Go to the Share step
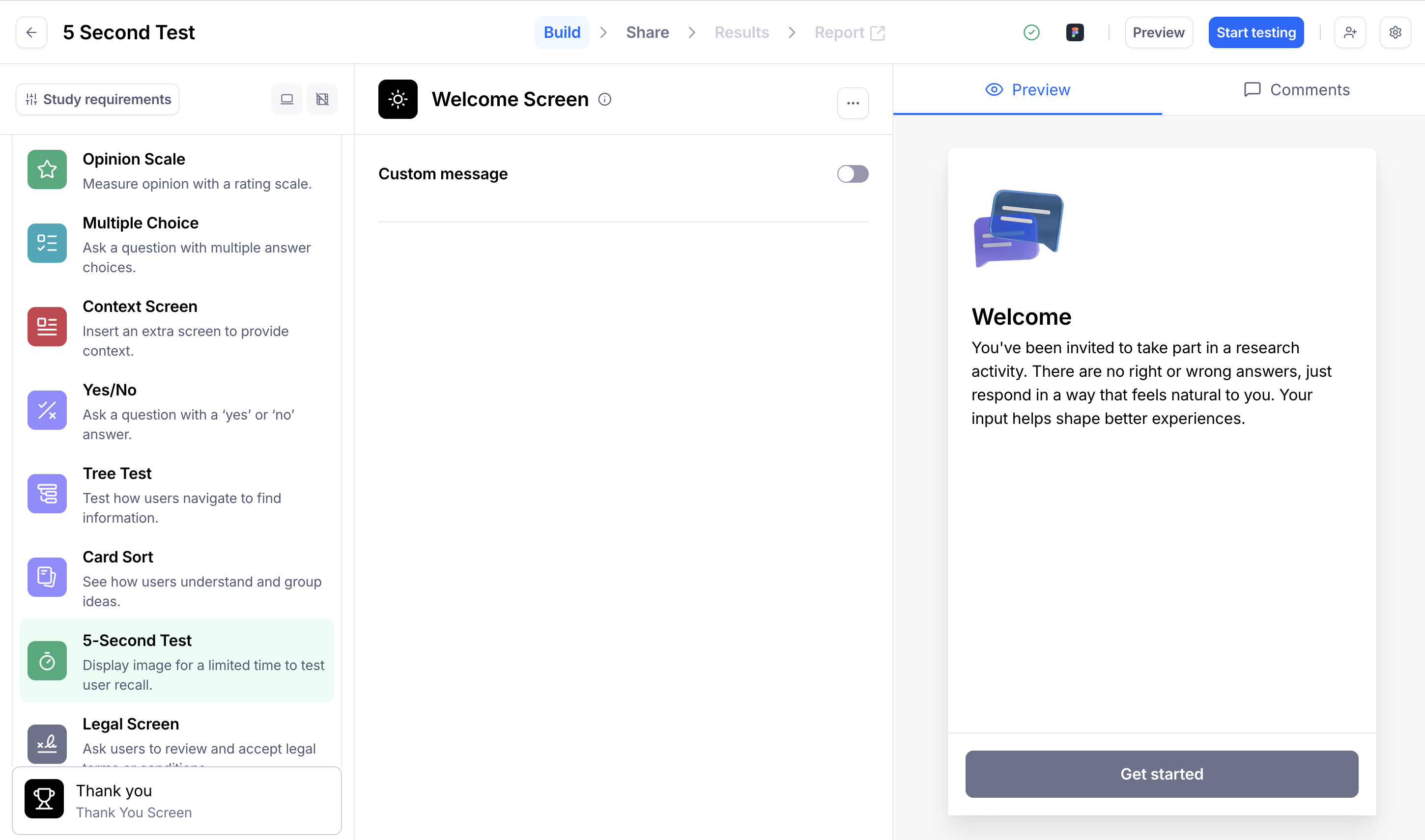 647,32
